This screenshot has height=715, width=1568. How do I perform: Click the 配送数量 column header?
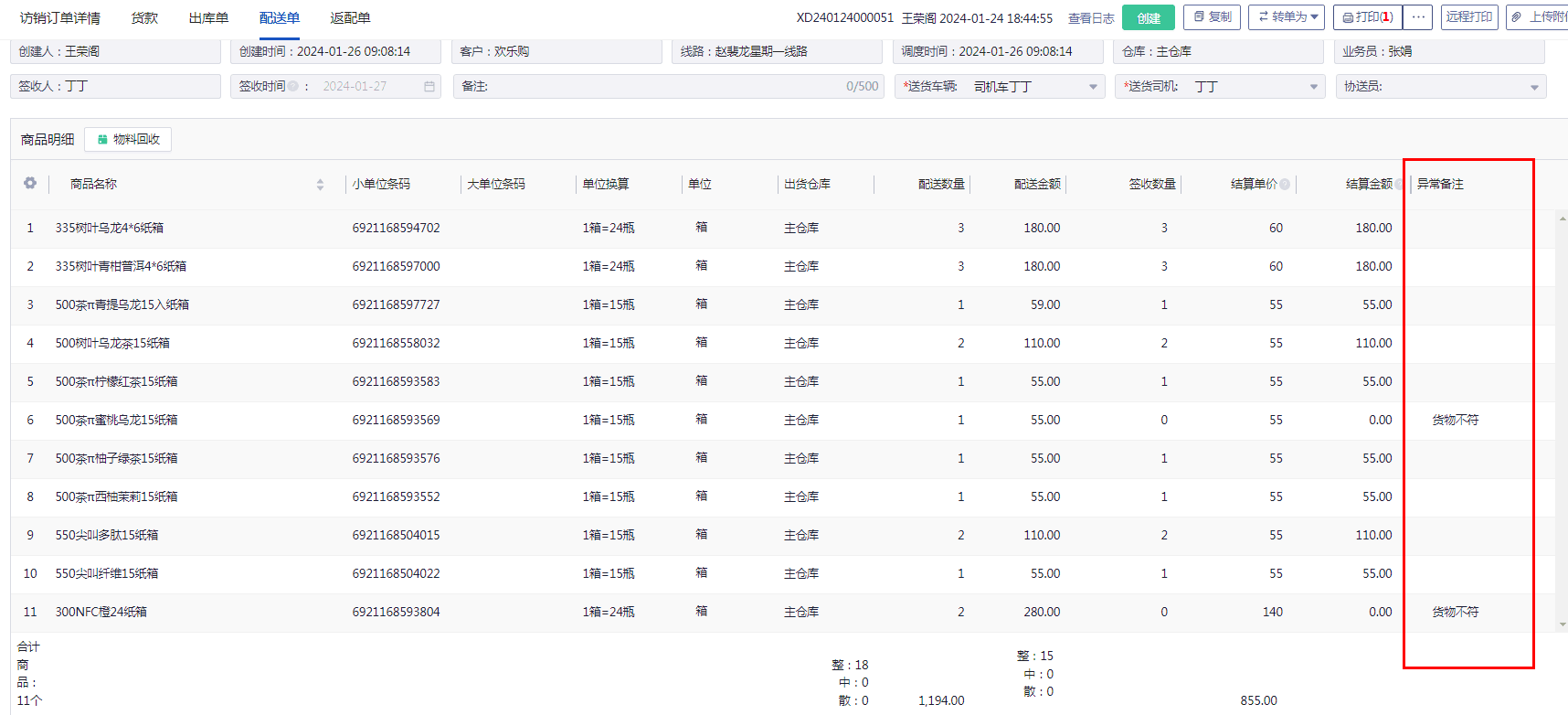pyautogui.click(x=941, y=184)
